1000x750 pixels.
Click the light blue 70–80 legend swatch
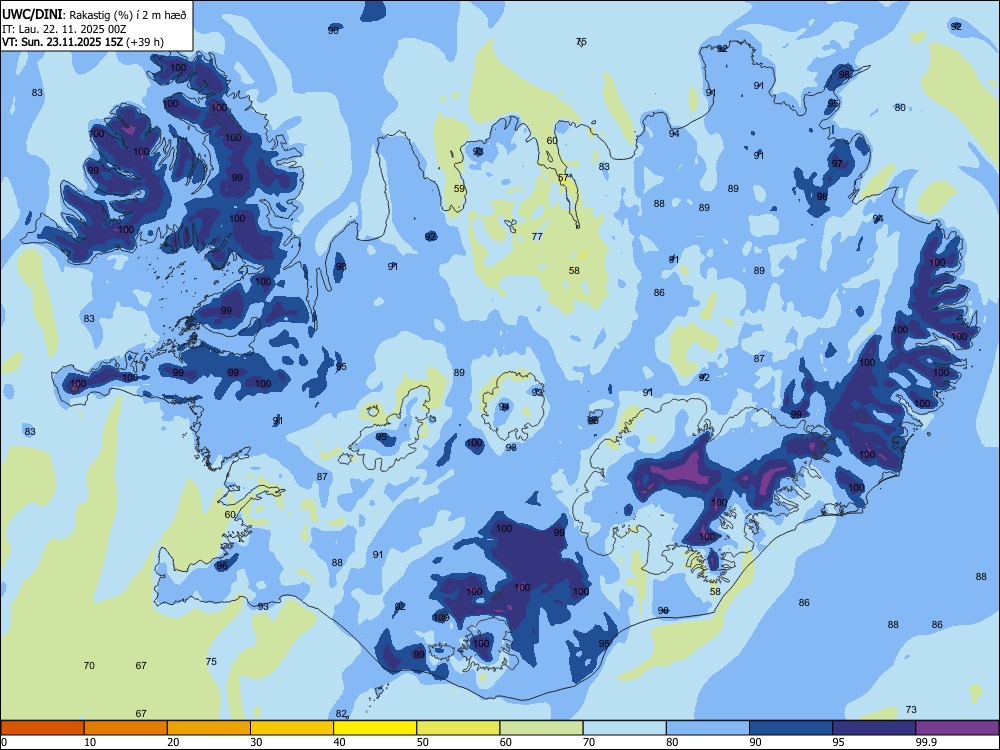pos(624,728)
